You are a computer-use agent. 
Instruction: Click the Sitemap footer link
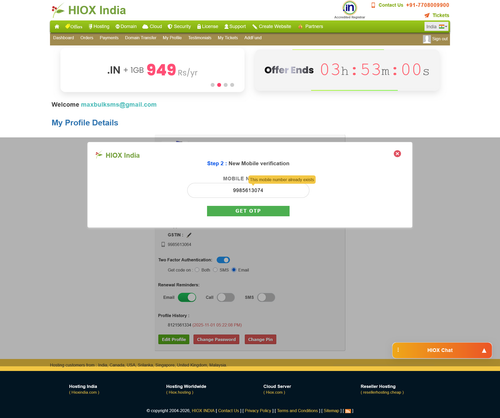331,411
